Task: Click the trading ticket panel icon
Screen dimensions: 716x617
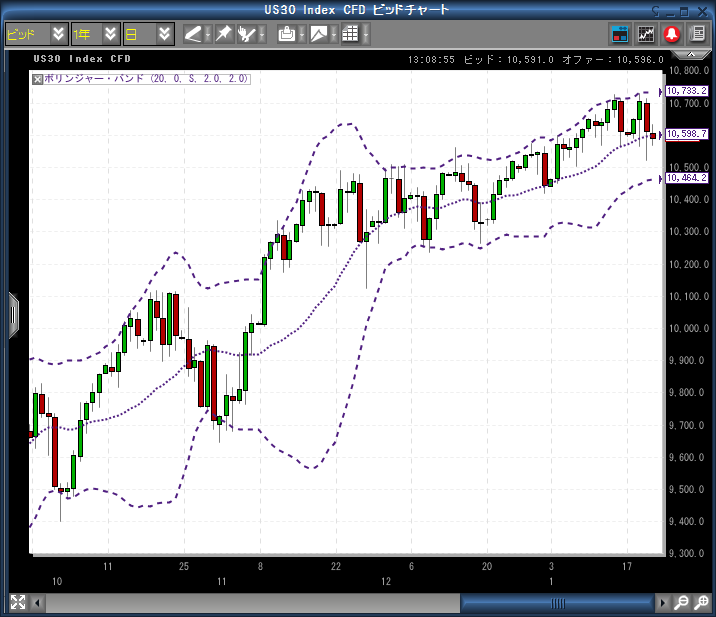Action: coord(620,33)
